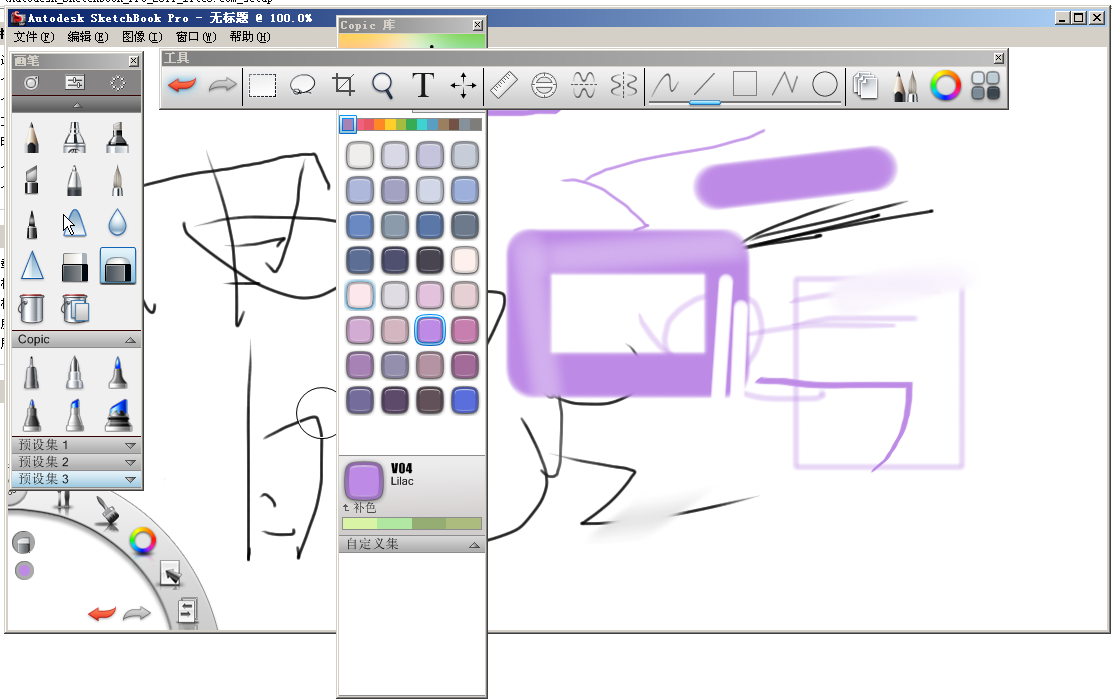Select the ballpoint pen brush
Image resolution: width=1112 pixels, height=700 pixels.
[74, 180]
